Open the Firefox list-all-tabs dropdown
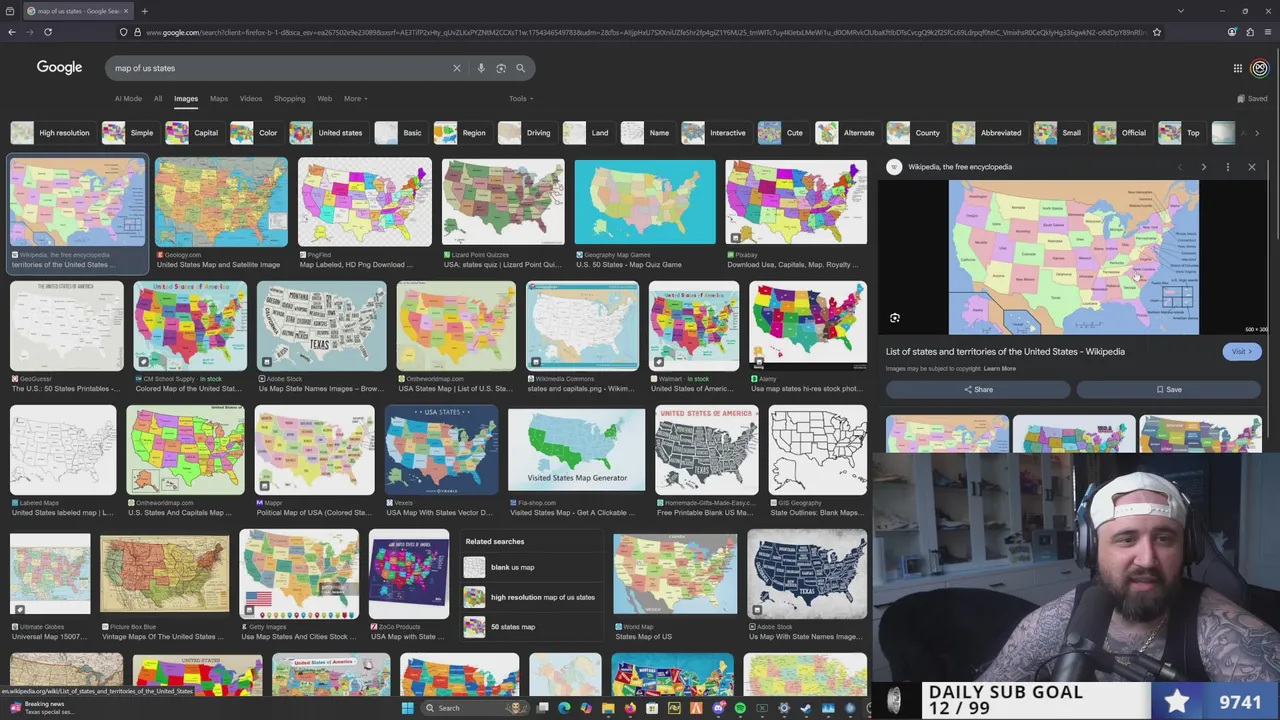 click(x=1180, y=11)
